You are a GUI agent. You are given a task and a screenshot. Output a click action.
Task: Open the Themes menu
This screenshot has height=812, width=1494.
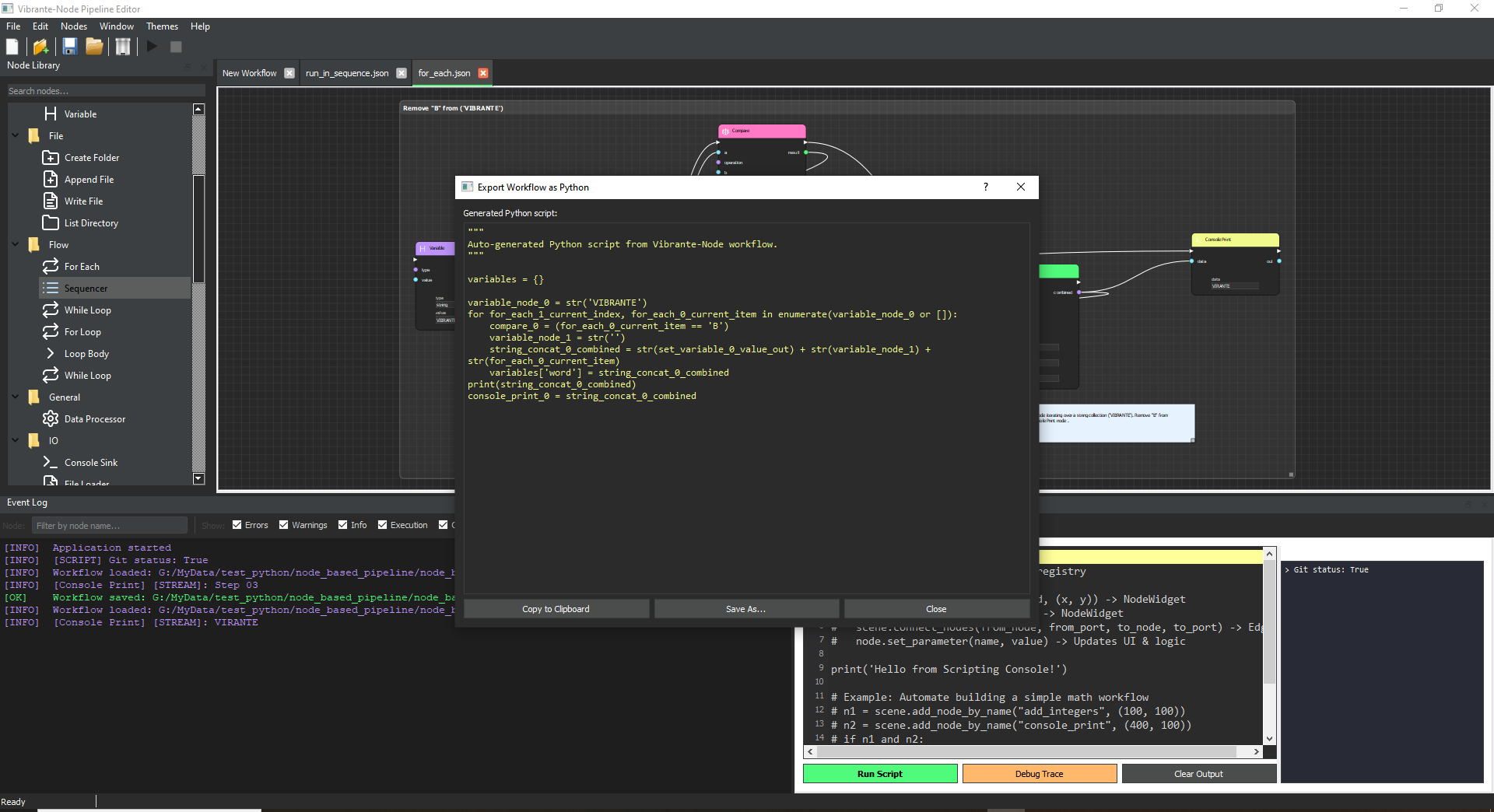[x=162, y=26]
